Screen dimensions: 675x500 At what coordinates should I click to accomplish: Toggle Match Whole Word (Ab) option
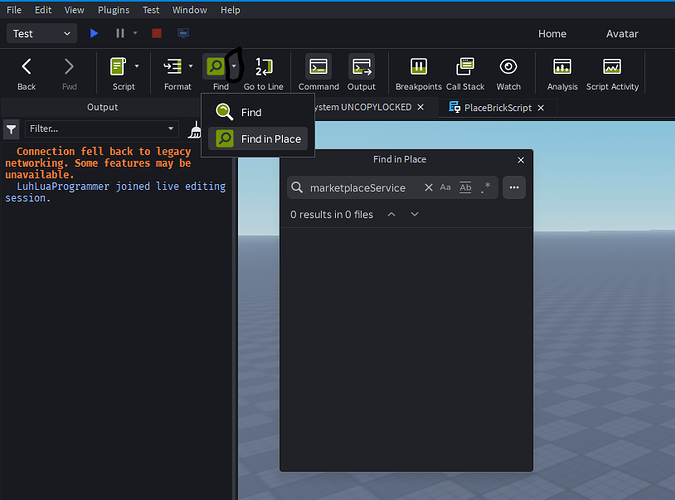coord(465,187)
